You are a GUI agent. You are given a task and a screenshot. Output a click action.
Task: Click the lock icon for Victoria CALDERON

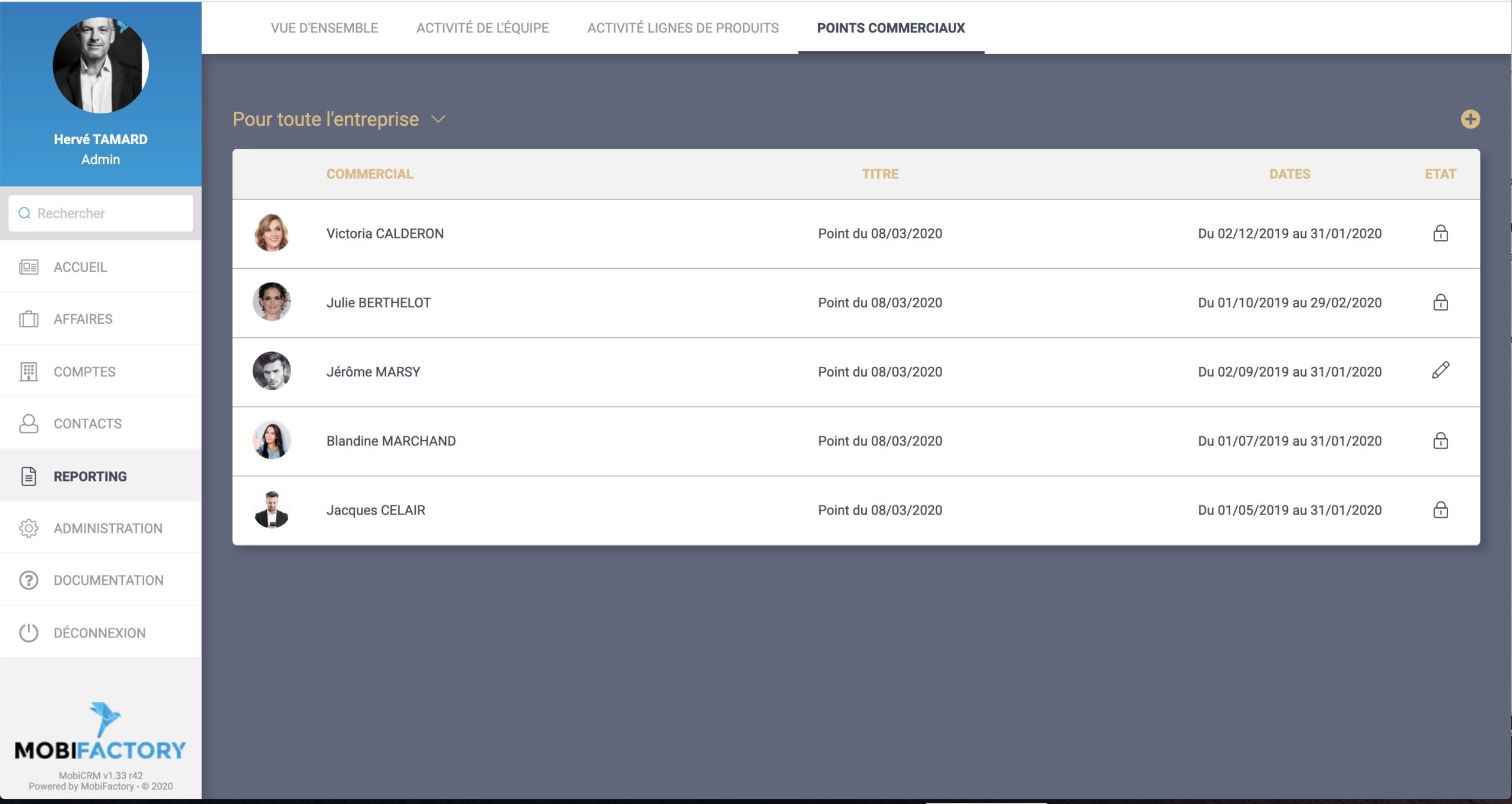(x=1441, y=233)
